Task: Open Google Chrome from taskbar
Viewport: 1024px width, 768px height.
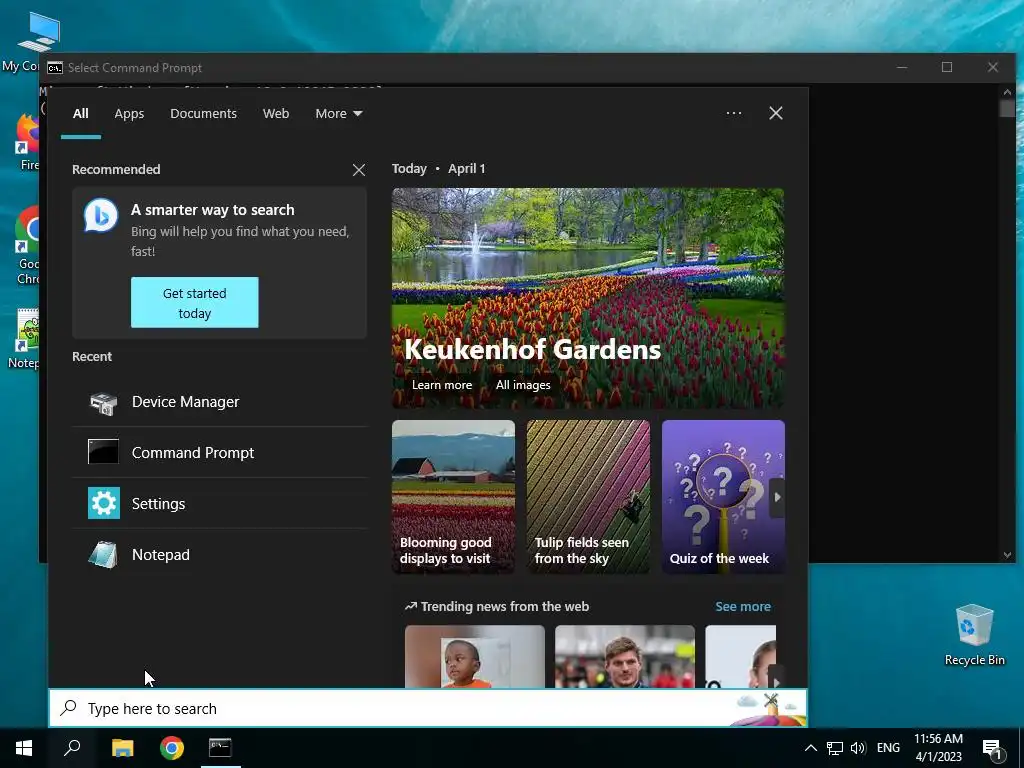Action: (x=172, y=748)
